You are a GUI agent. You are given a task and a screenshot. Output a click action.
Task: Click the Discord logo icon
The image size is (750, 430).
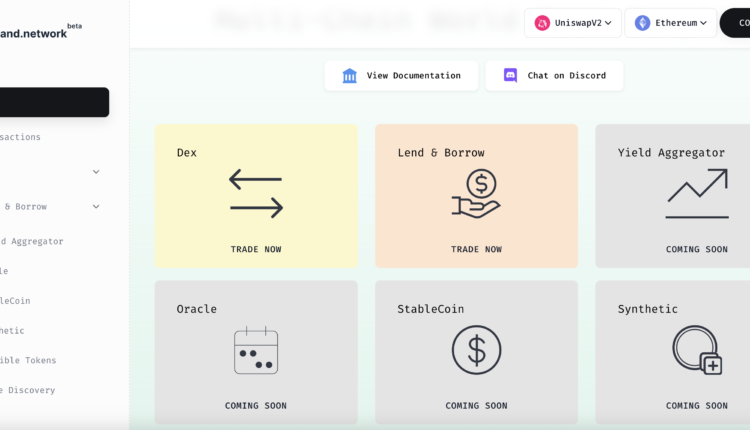(510, 76)
